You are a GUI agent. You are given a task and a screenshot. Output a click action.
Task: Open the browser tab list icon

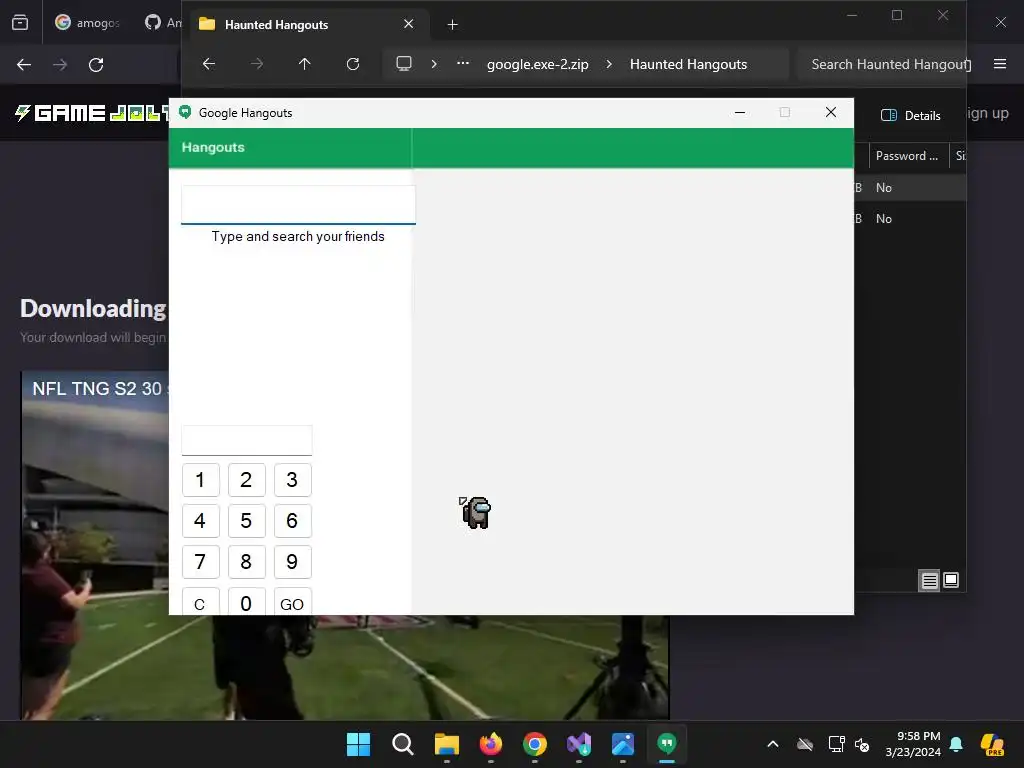point(20,23)
